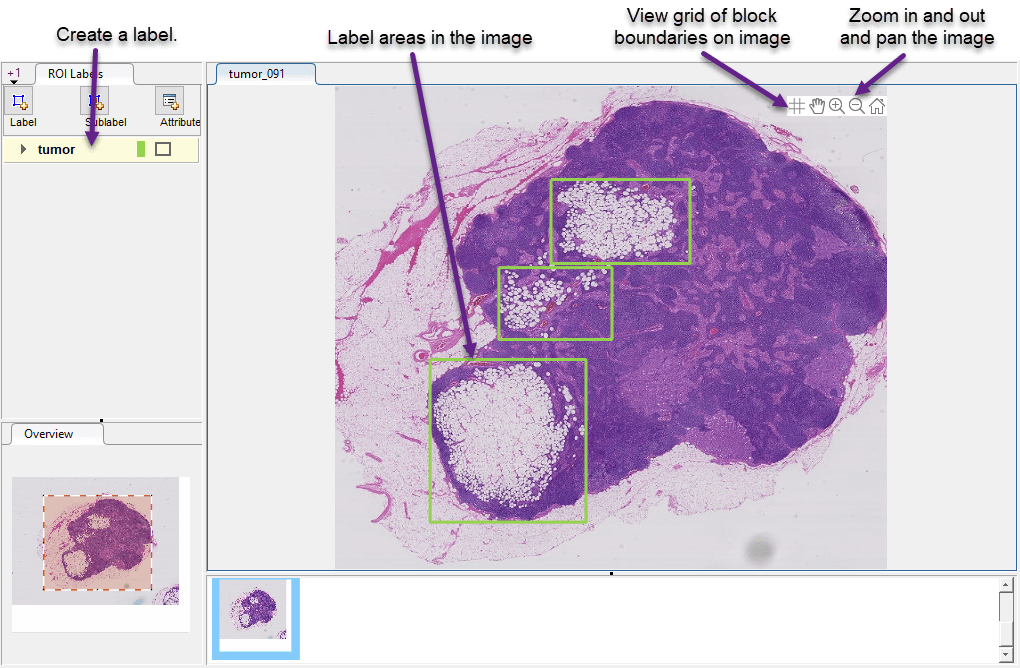The height and width of the screenshot is (668, 1020).
Task: Select the image thumbnail in the filmstrip
Action: pyautogui.click(x=254, y=618)
